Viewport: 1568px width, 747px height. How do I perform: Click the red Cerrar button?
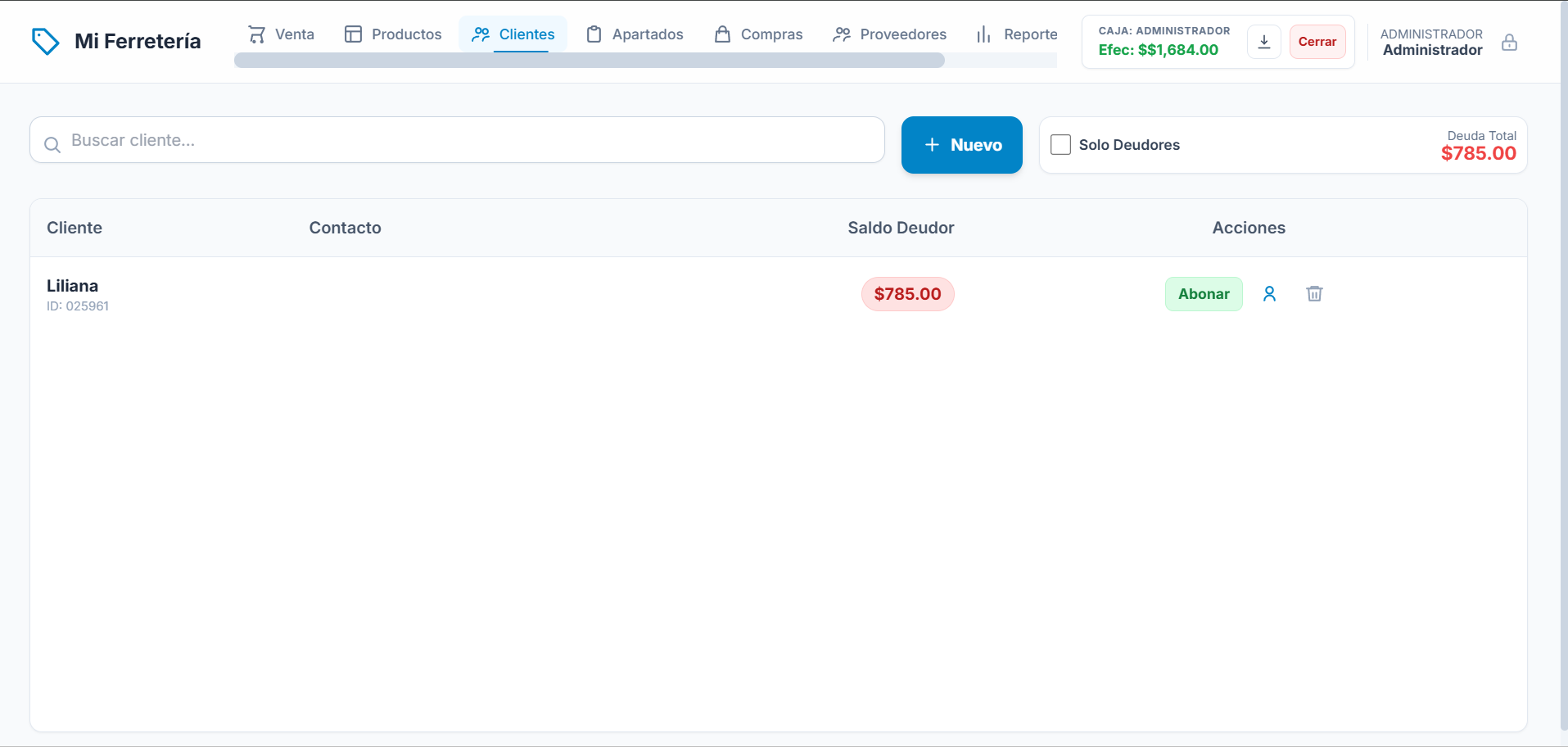tap(1317, 42)
